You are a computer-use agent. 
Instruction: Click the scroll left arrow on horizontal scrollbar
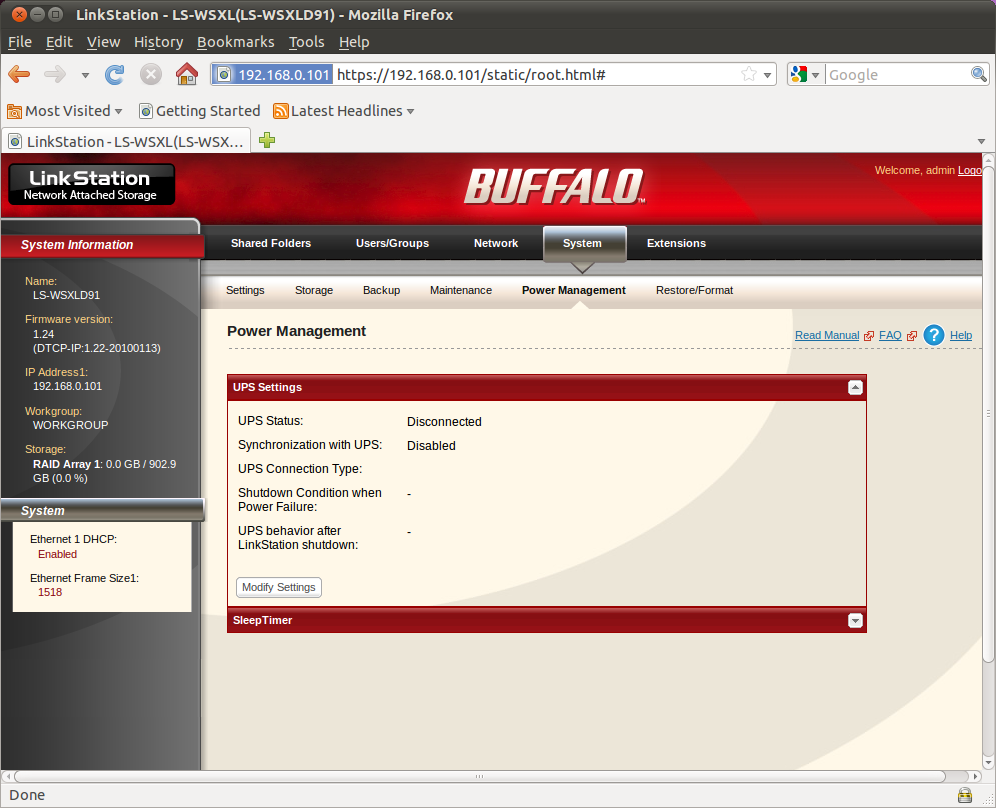point(6,776)
